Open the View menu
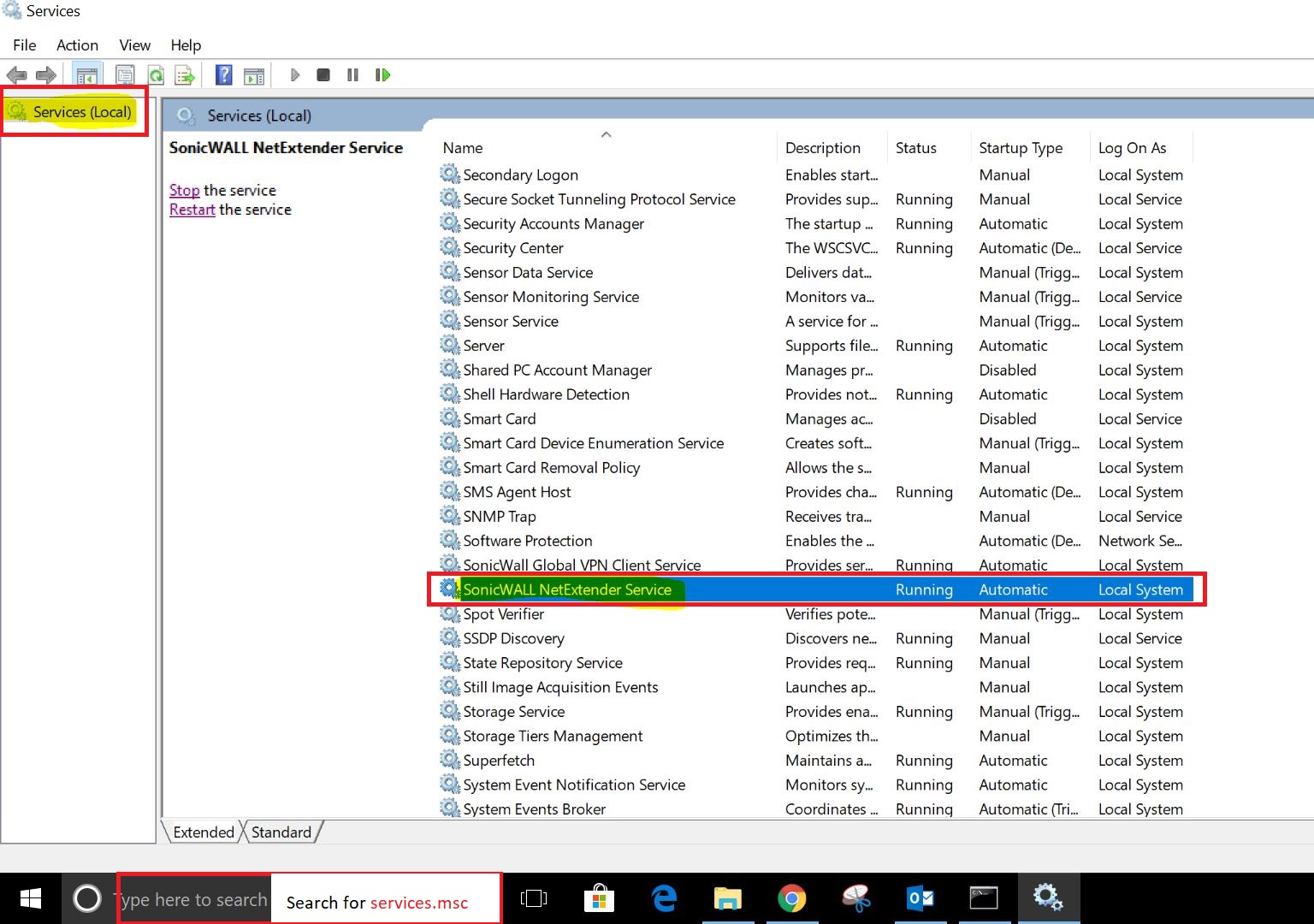The image size is (1314, 924). click(134, 45)
